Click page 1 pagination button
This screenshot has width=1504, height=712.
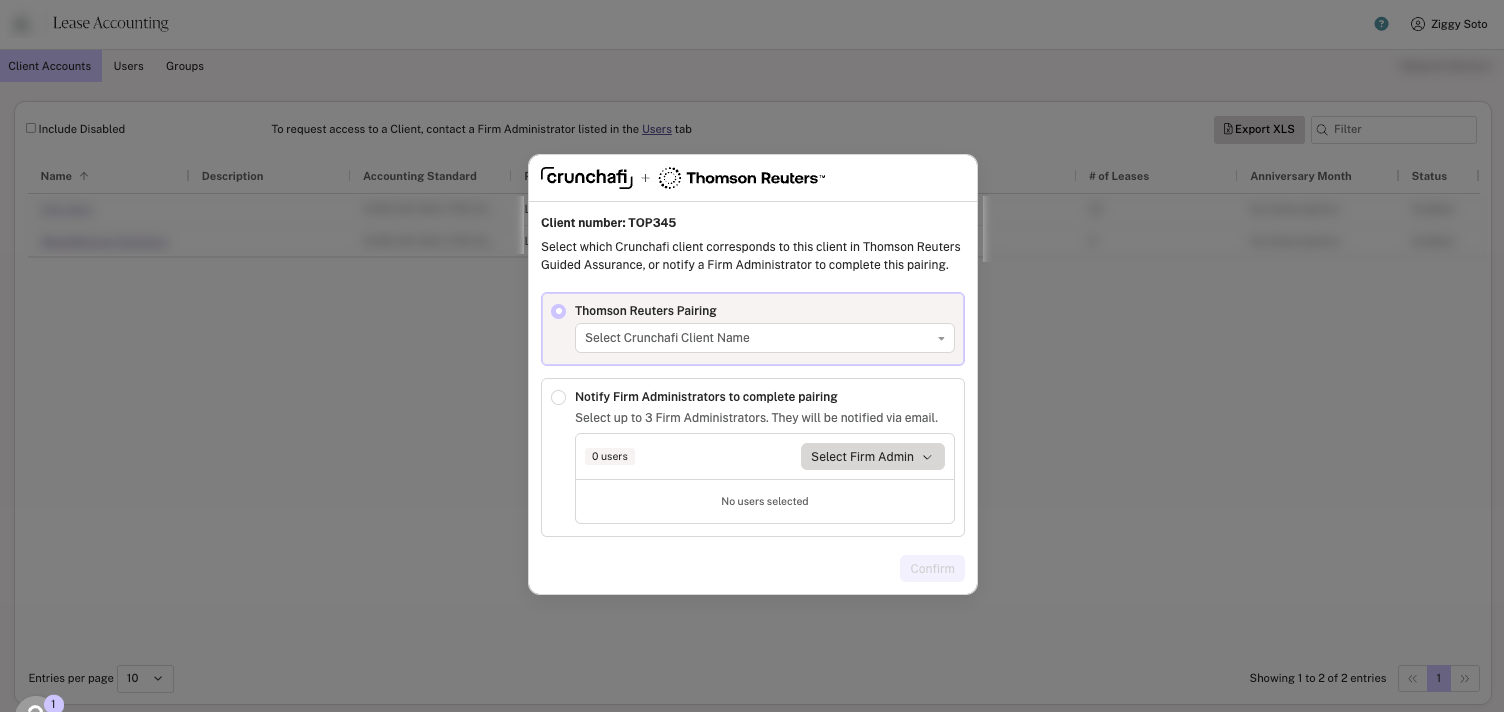(1439, 679)
